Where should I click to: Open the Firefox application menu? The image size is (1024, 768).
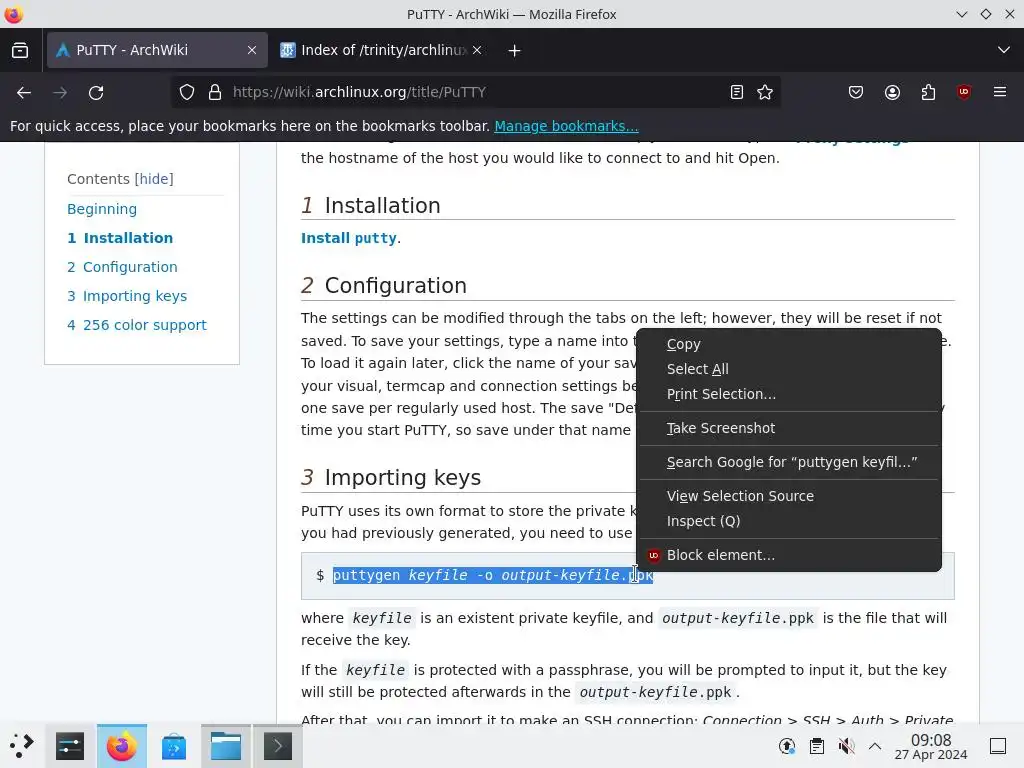pos(1000,93)
